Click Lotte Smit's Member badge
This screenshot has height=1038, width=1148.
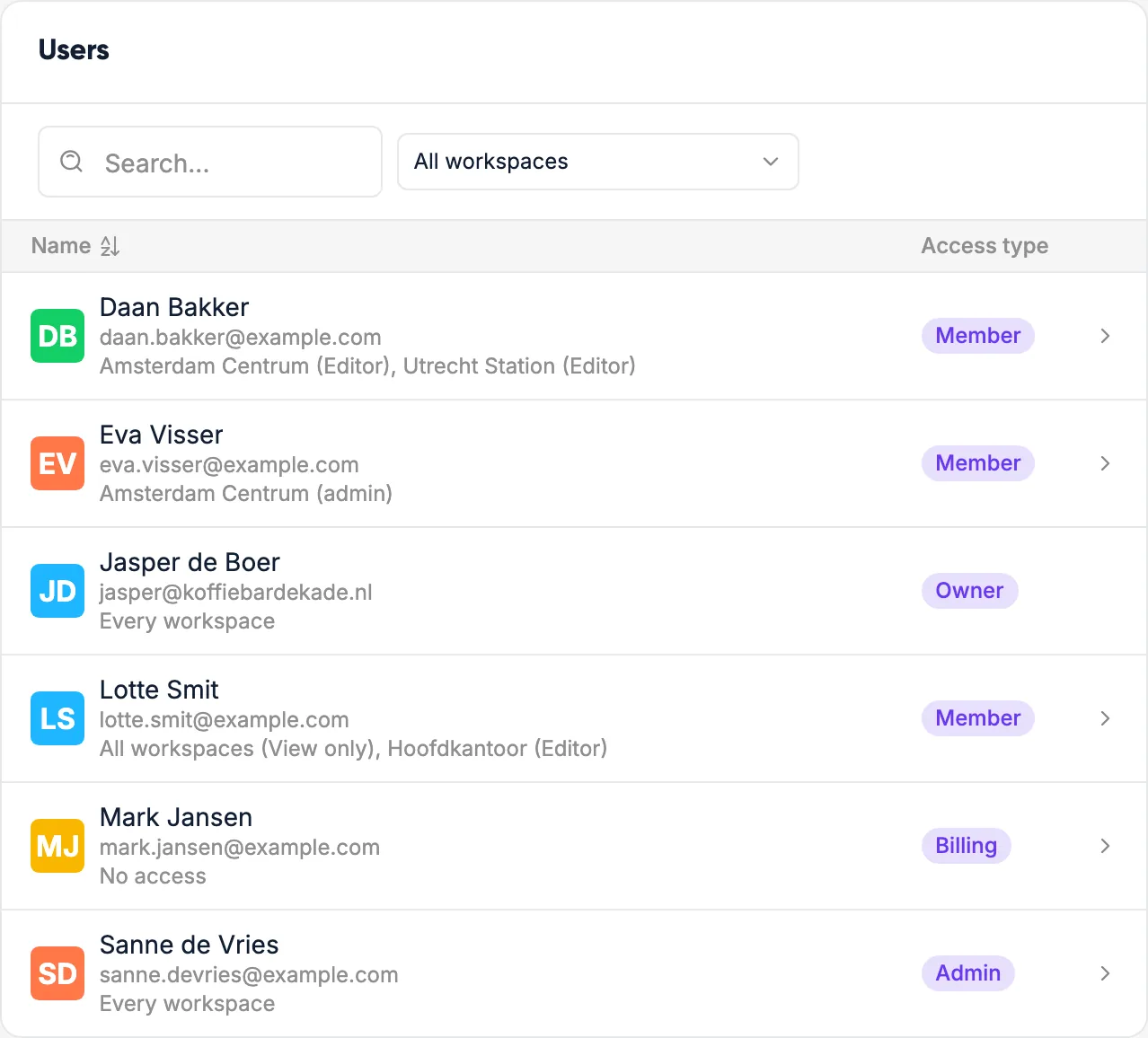coord(978,718)
